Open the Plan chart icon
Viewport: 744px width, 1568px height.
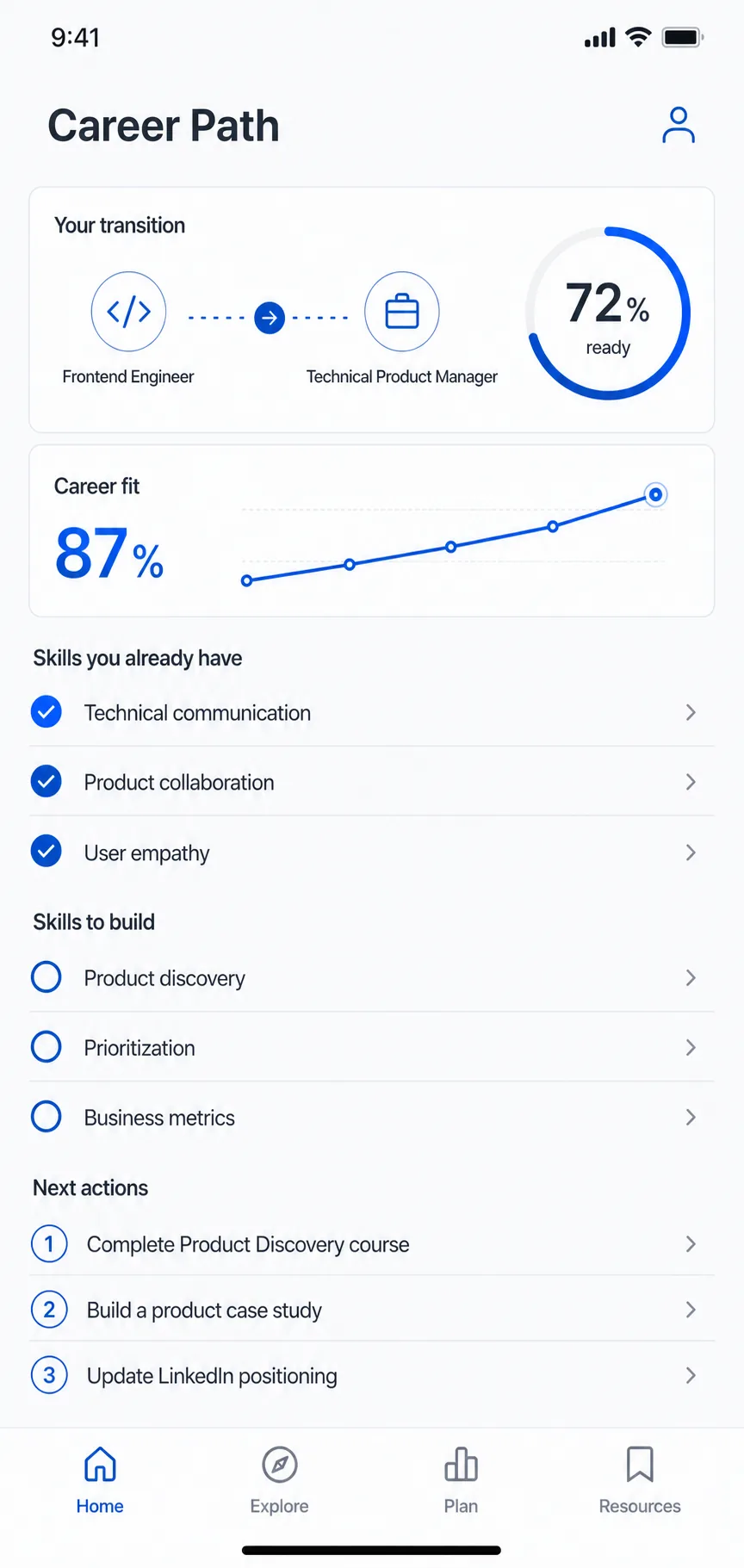point(461,1464)
